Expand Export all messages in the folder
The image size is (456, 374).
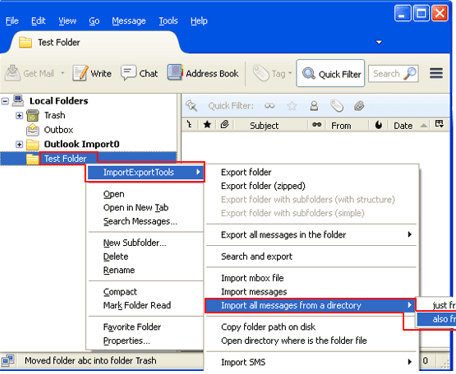point(311,235)
